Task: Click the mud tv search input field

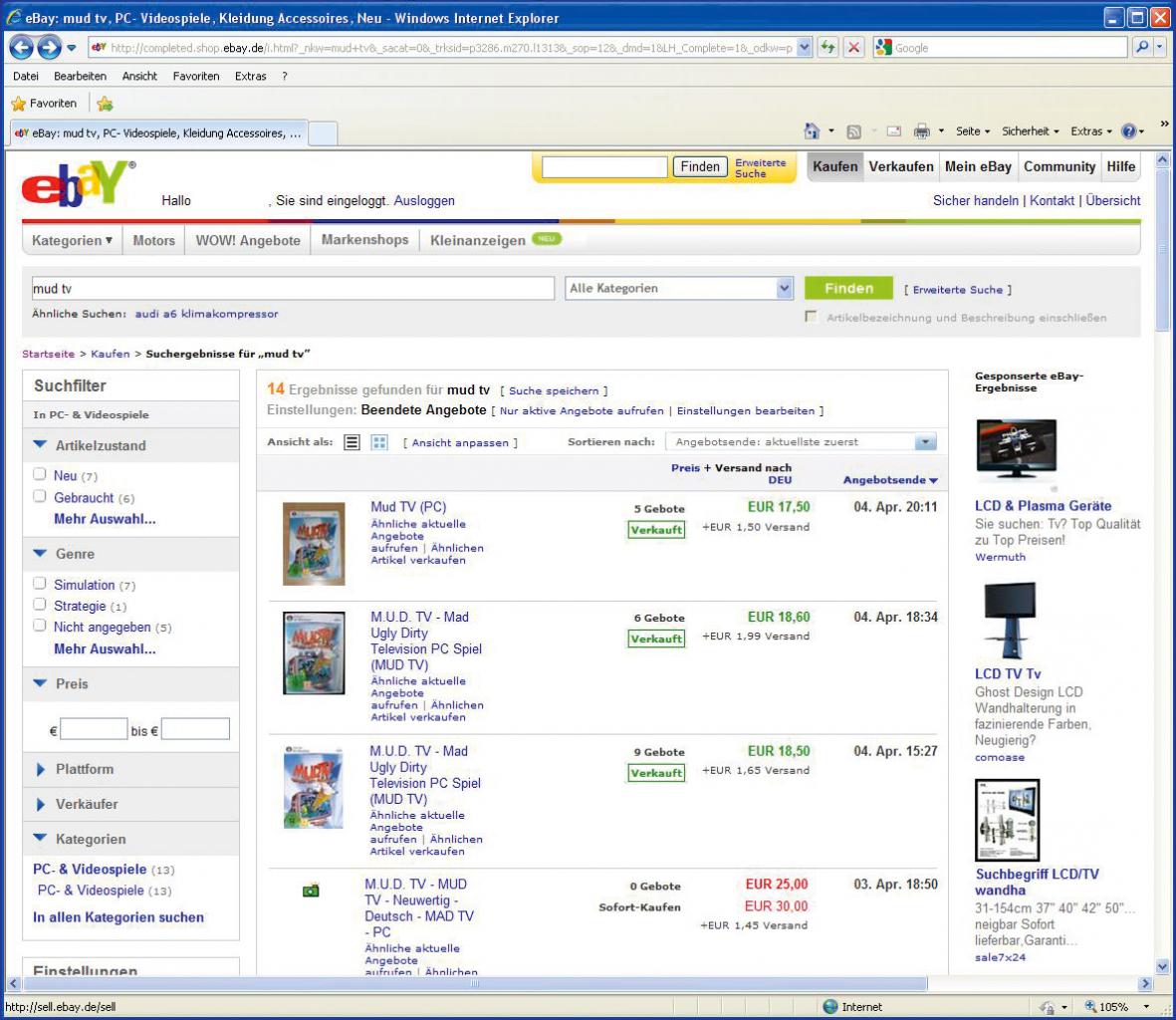Action: tap(292, 289)
